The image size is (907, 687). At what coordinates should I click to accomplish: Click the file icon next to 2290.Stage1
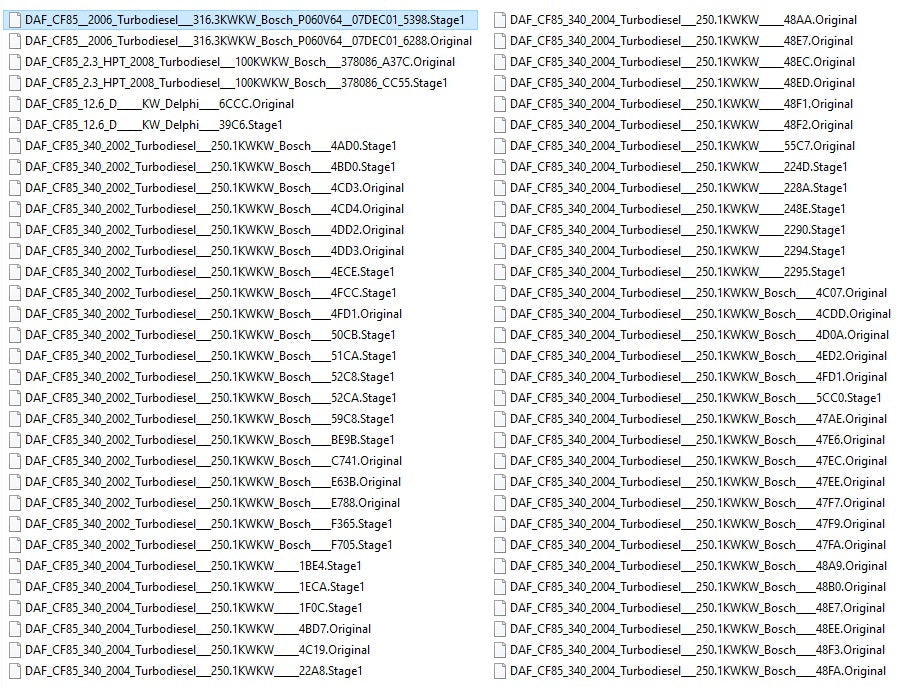coord(498,230)
